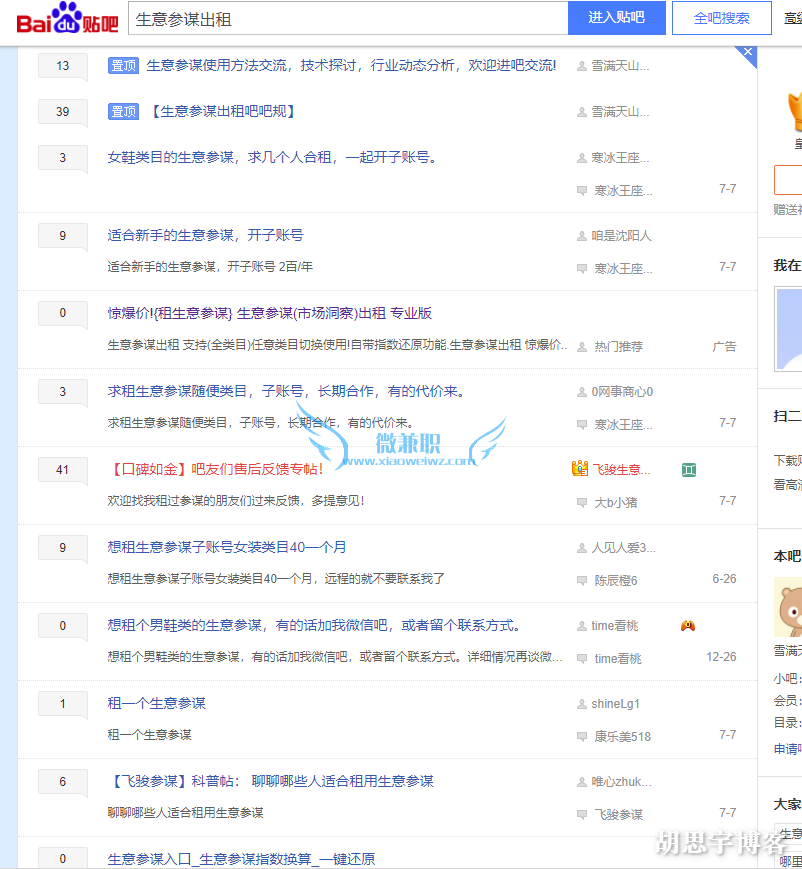Click the reply bubble icon beside 康乐美518

(x=582, y=737)
